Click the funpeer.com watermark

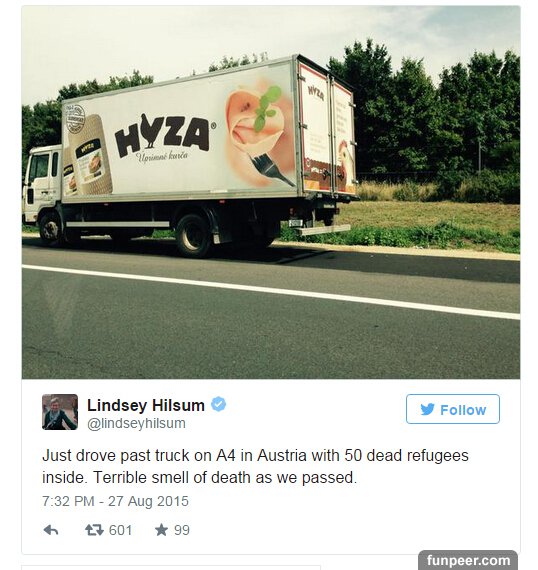[468, 560]
